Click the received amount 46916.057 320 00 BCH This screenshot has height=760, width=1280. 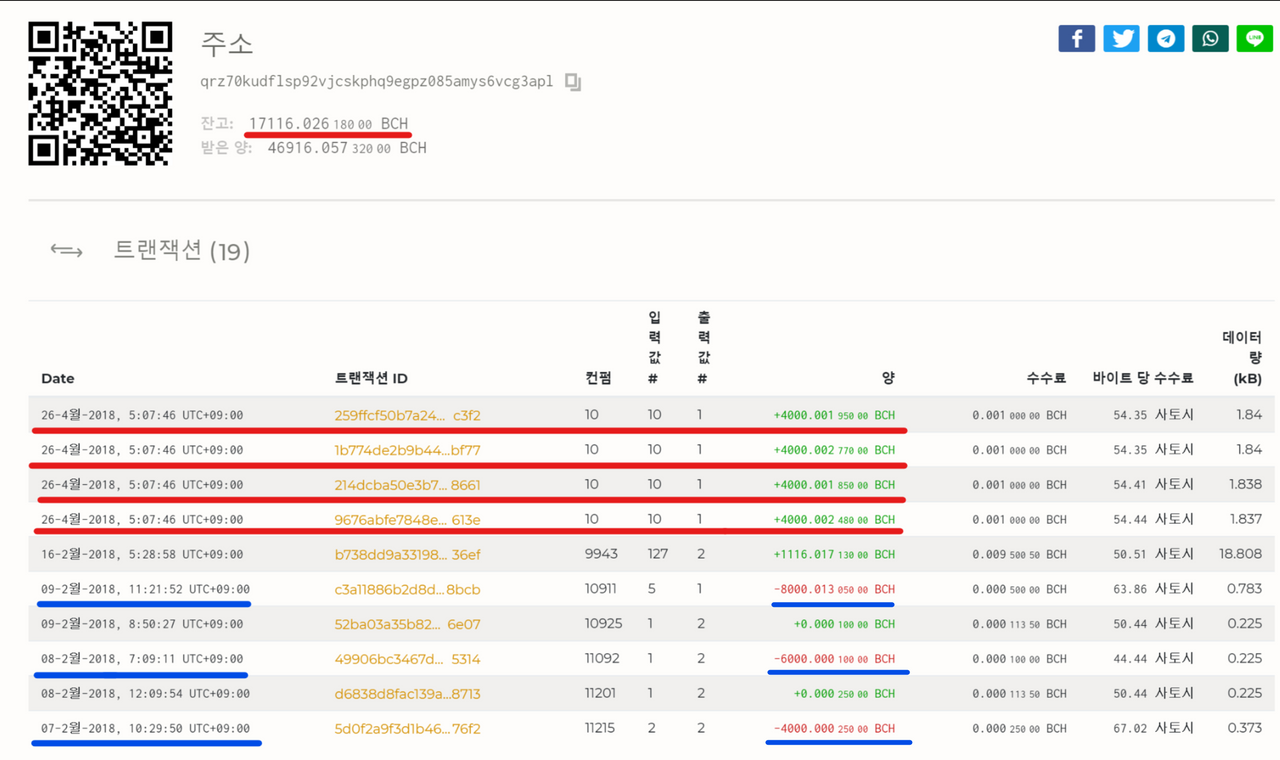[x=347, y=148]
